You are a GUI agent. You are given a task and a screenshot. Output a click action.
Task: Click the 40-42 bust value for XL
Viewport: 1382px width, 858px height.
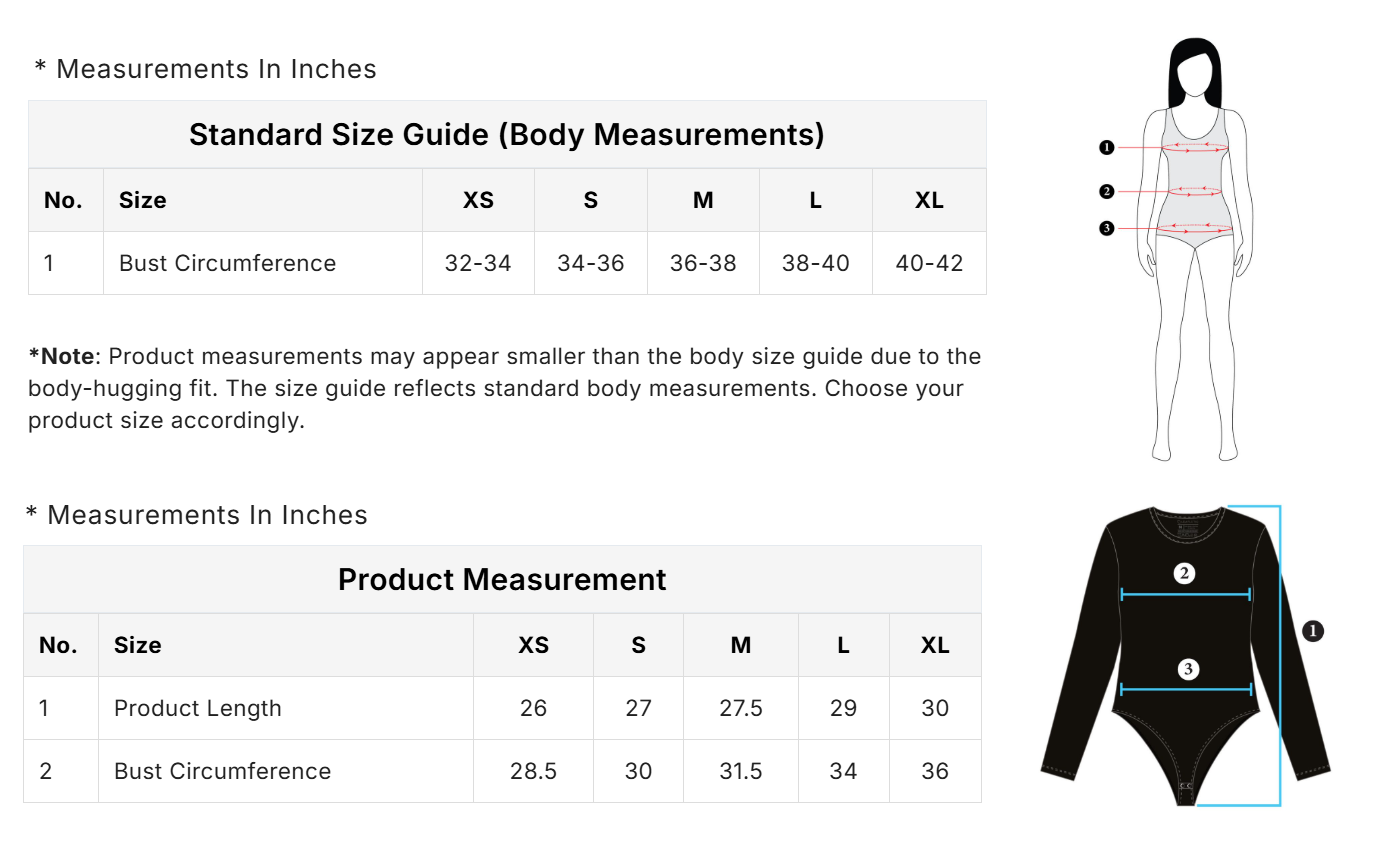point(929,263)
